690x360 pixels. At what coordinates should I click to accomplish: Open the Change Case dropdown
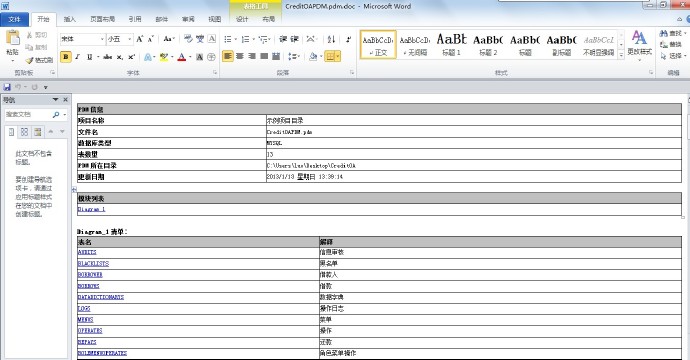(x=169, y=39)
